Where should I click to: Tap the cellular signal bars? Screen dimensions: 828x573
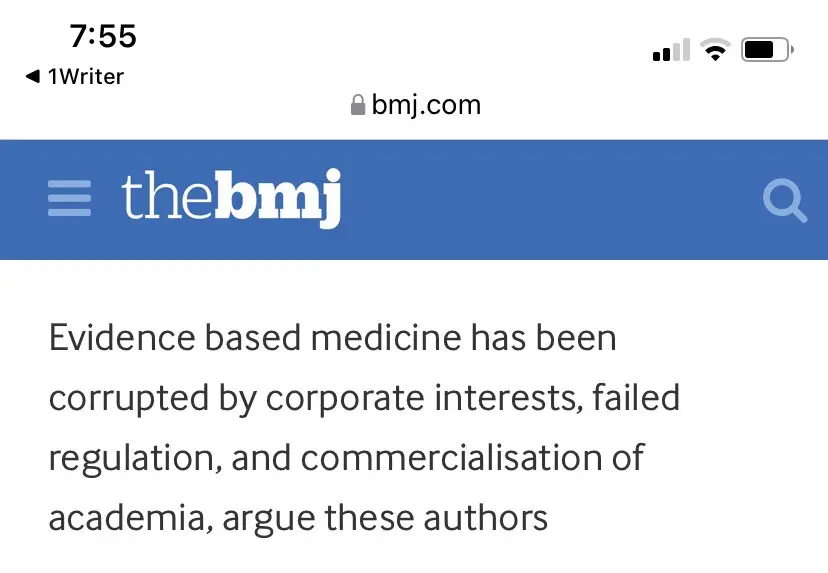tap(671, 50)
